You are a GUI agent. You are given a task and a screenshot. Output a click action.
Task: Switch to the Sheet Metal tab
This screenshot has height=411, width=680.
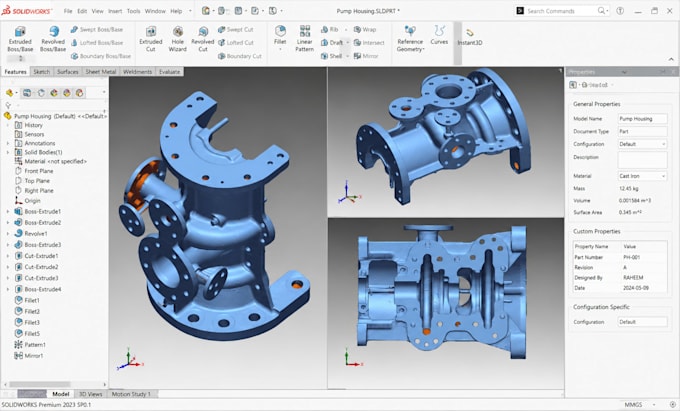click(x=101, y=72)
